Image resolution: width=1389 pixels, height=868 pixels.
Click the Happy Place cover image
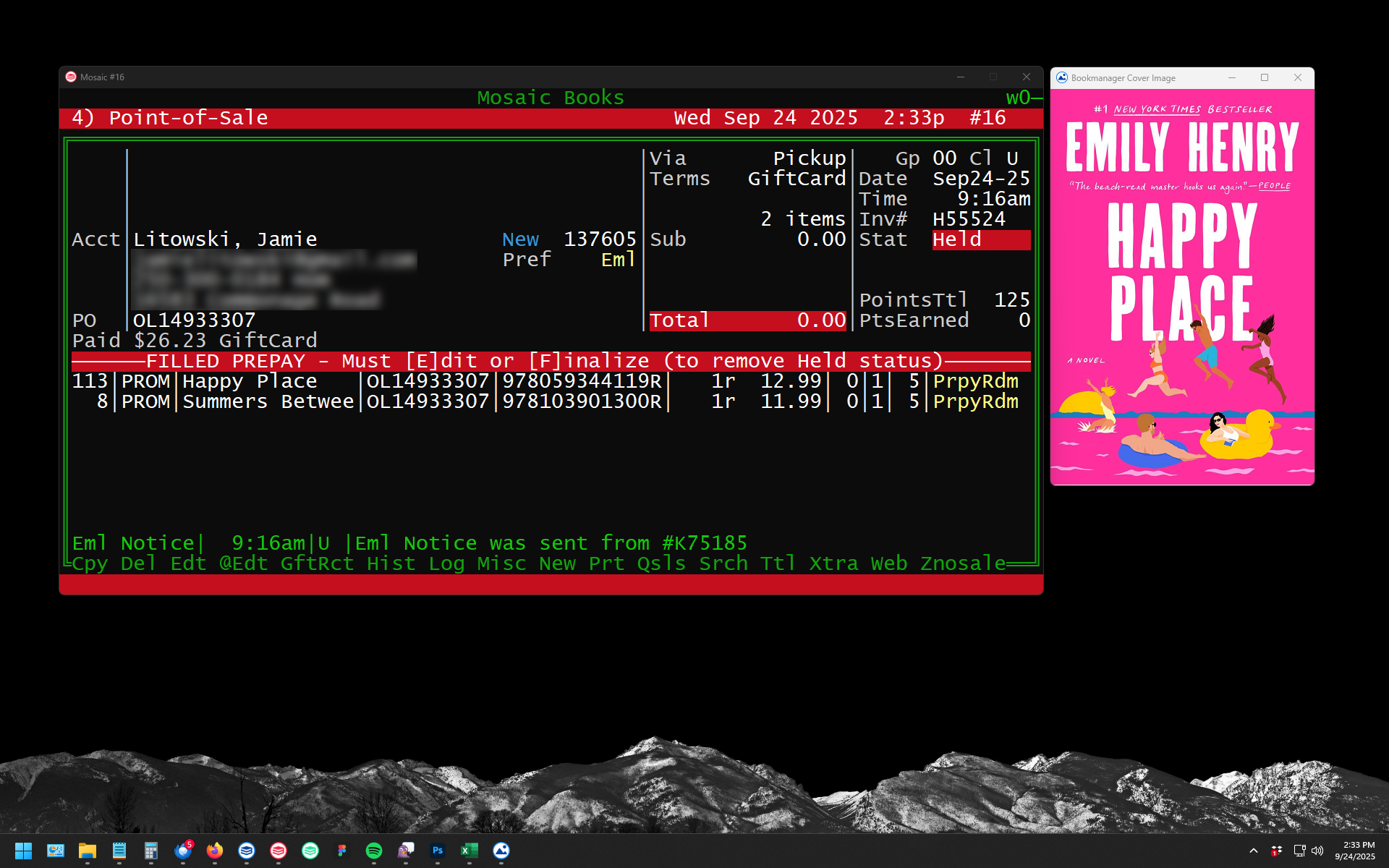coord(1182,286)
